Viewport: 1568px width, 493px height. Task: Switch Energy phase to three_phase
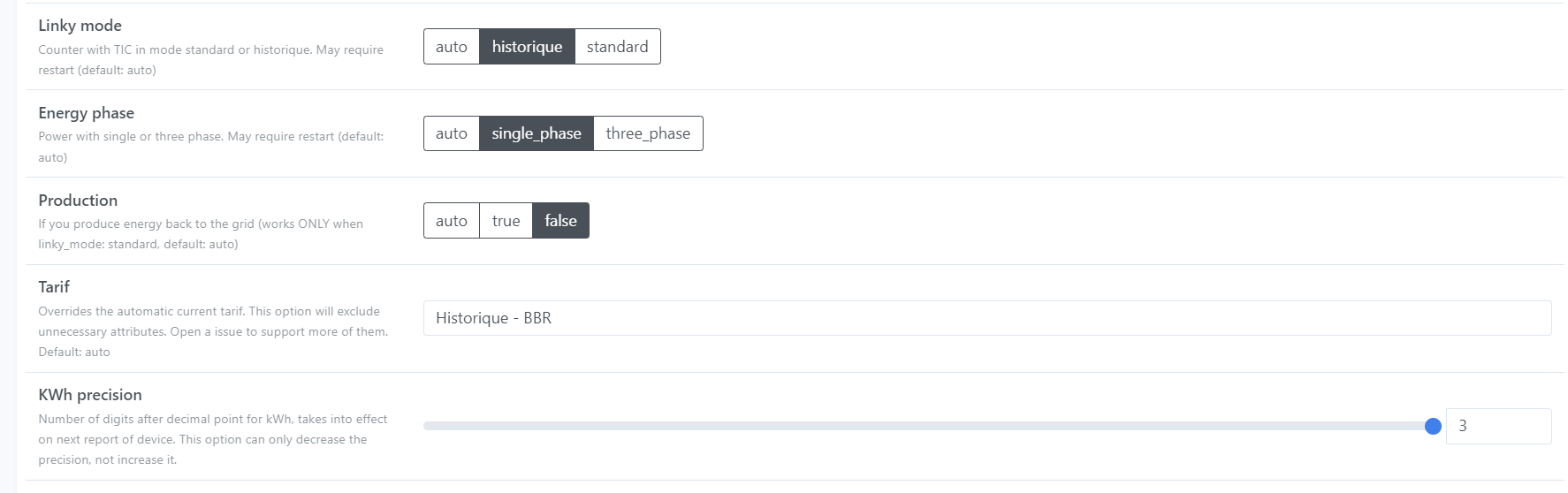click(648, 133)
